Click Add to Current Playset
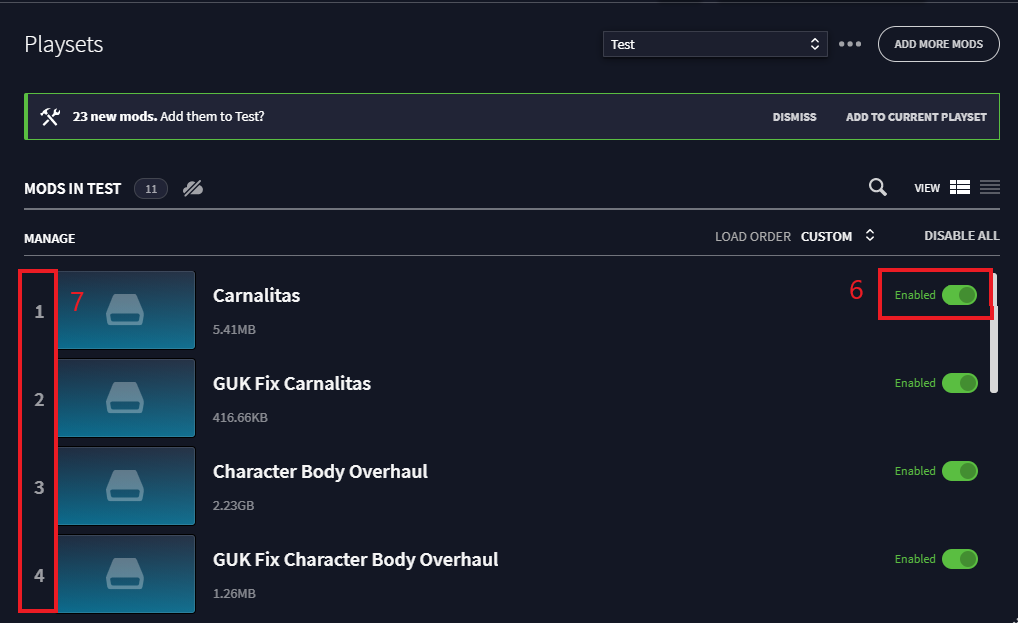This screenshot has height=623, width=1018. pos(916,117)
